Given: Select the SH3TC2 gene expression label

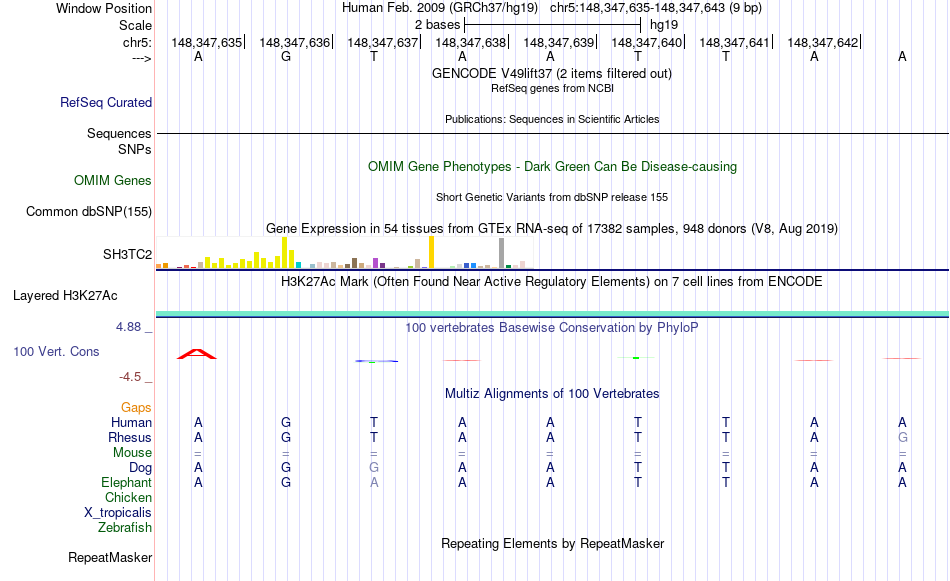Looking at the screenshot, I should 127,254.
